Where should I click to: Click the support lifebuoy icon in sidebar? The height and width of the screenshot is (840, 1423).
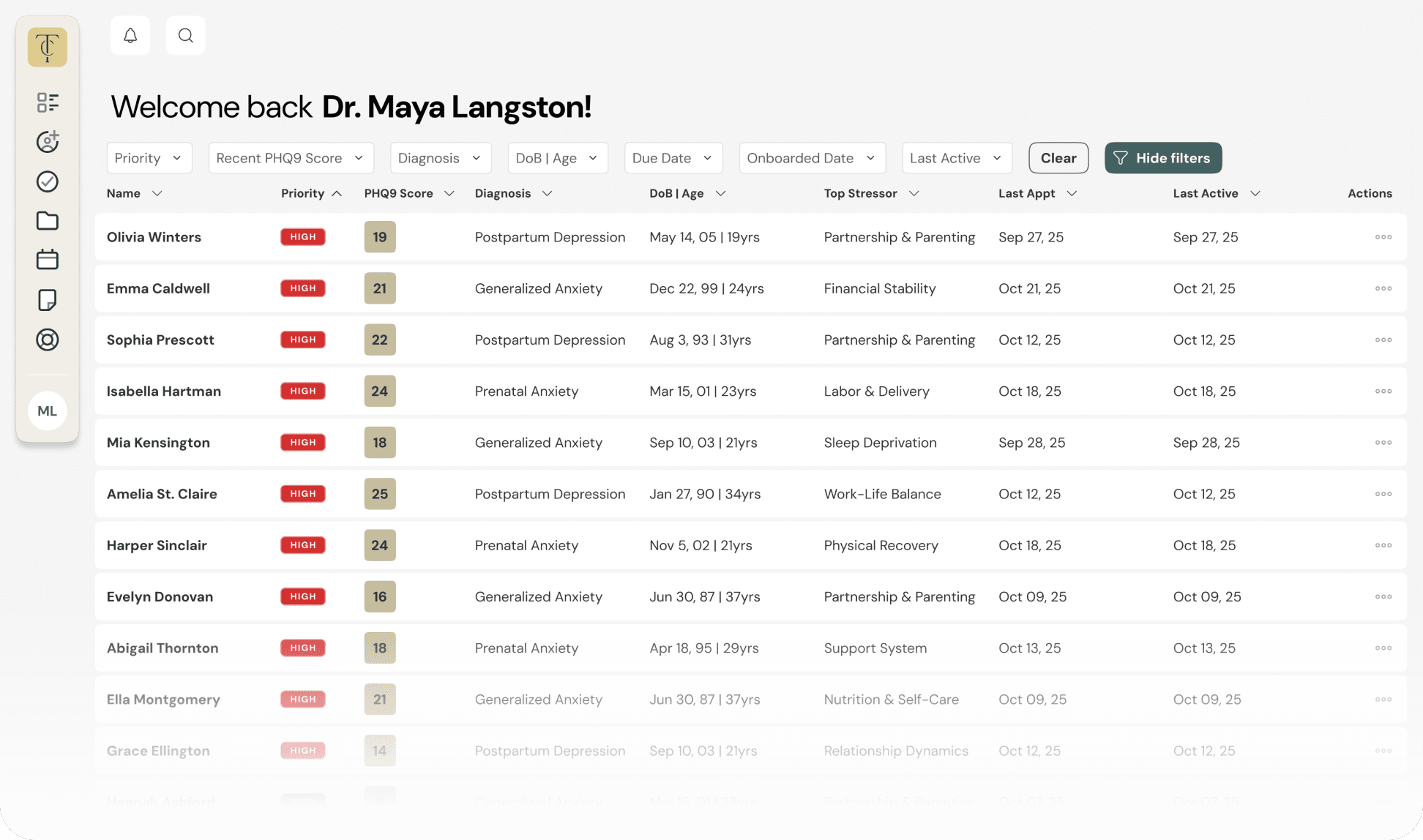(x=48, y=340)
